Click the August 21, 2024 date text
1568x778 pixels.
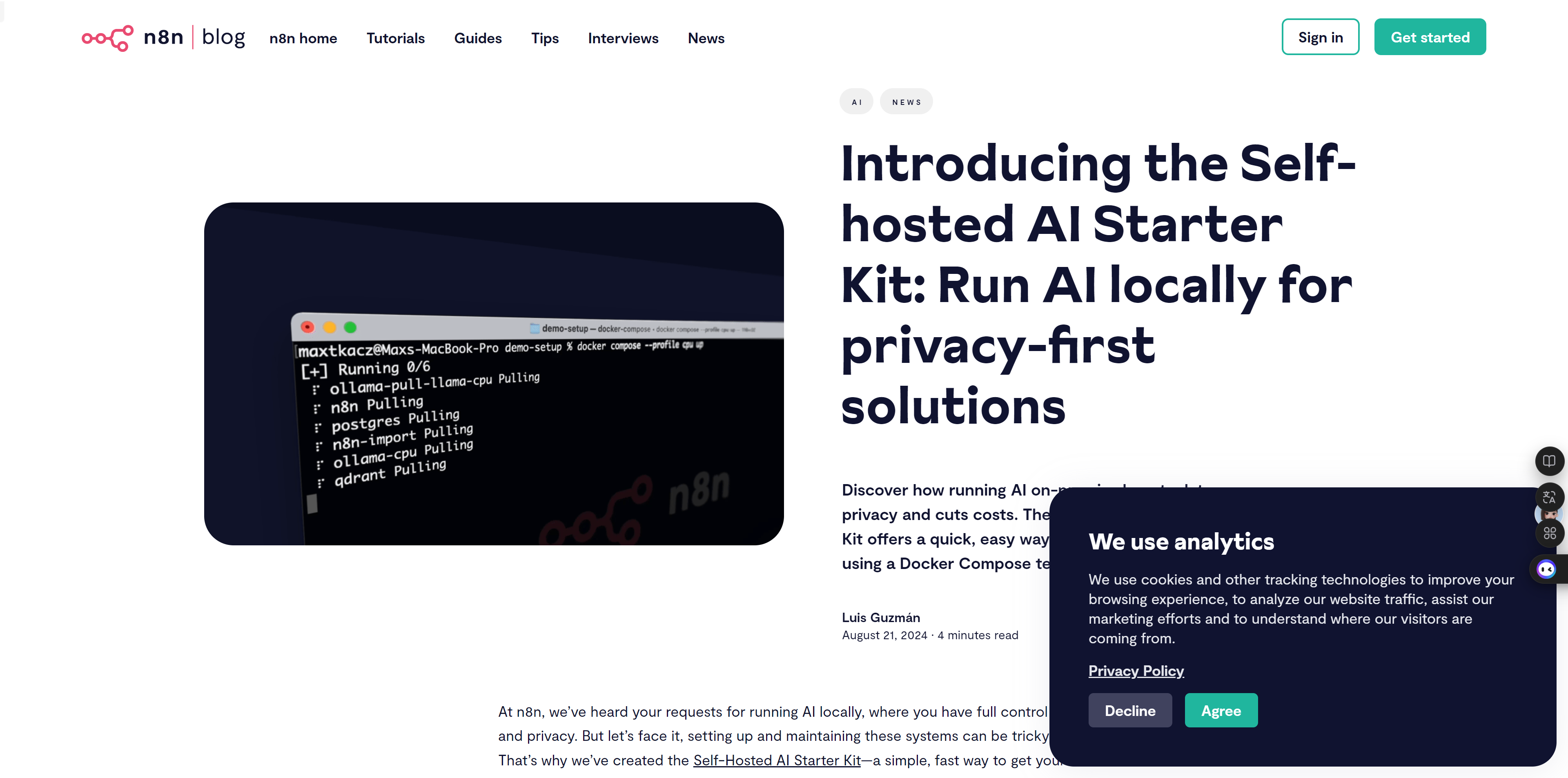pos(884,635)
